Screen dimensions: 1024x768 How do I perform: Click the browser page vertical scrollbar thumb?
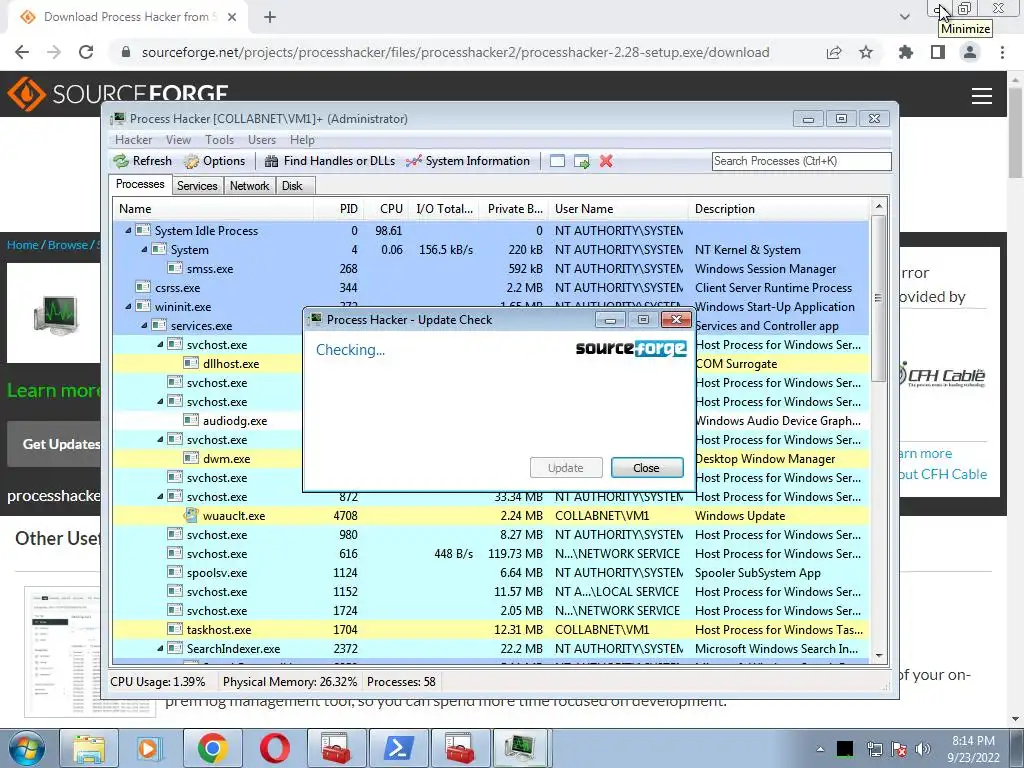(x=1016, y=132)
